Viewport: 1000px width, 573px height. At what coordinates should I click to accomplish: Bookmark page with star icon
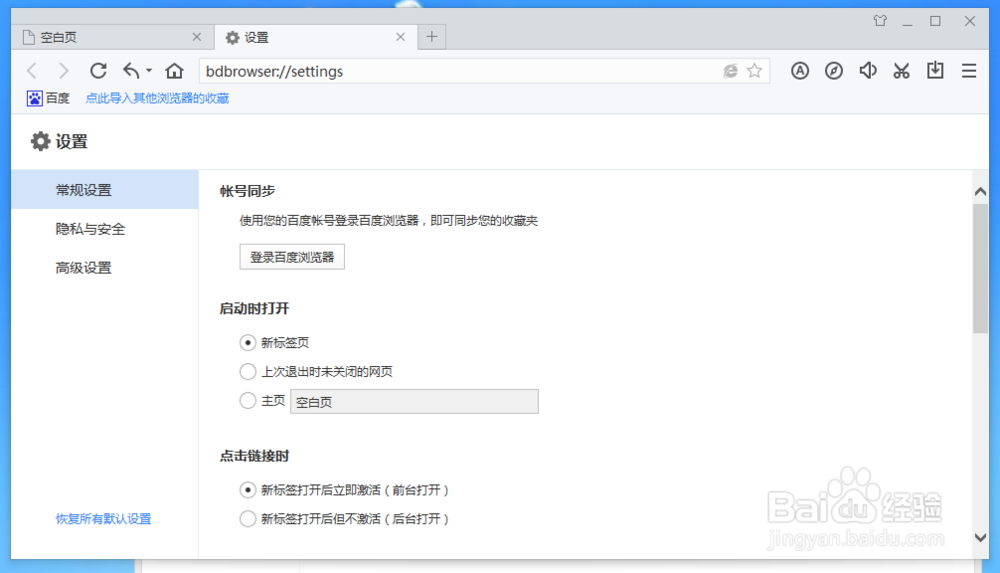[754, 71]
